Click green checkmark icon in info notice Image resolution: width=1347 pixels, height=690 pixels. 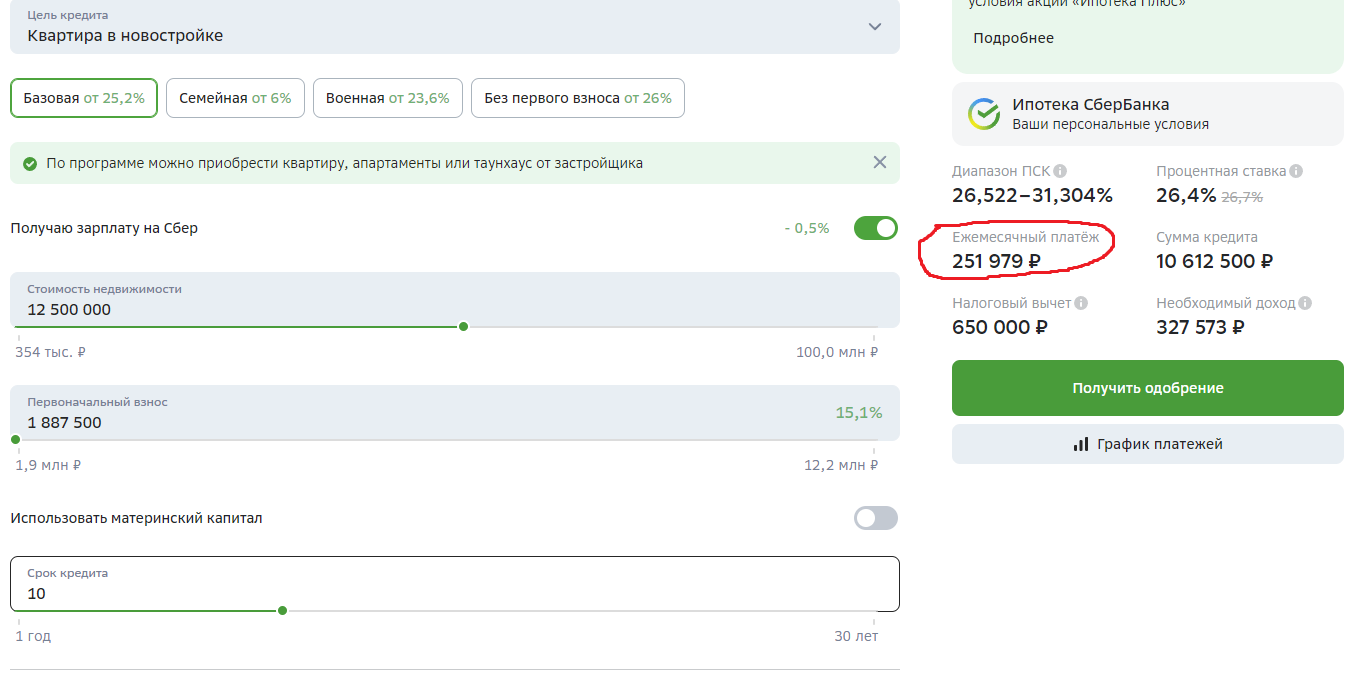tap(30, 163)
